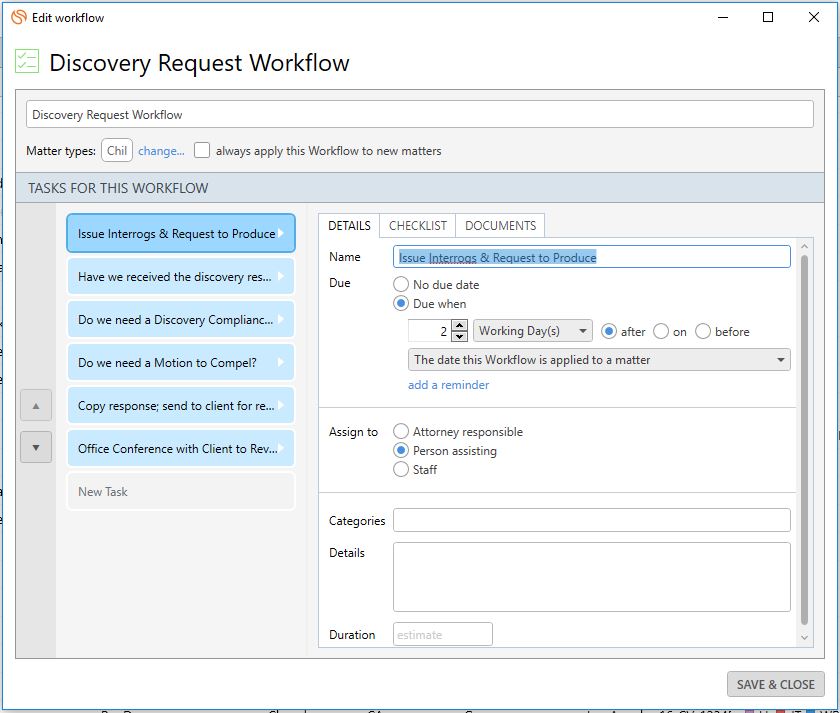Image resolution: width=840 pixels, height=713 pixels.
Task: Click the workflow checklist icon beside the title
Action: pos(27,62)
